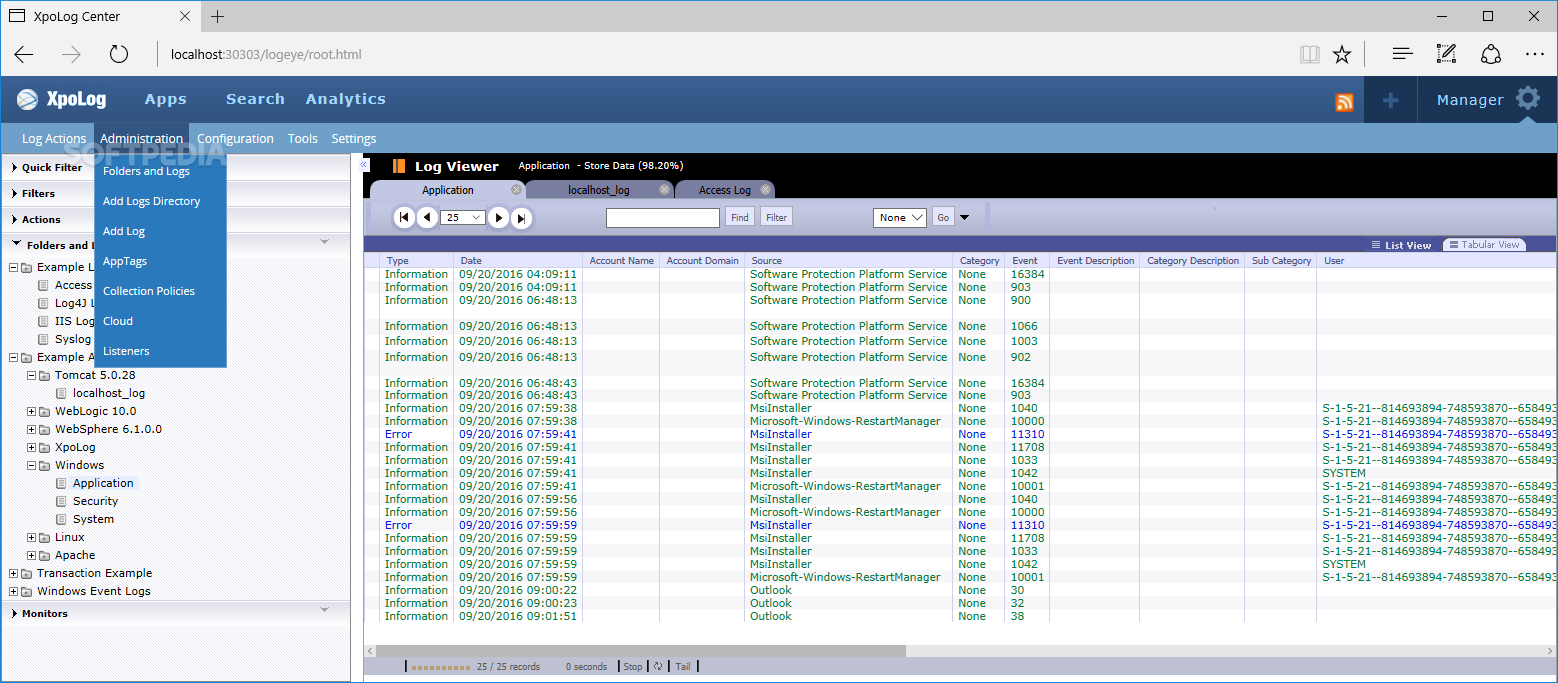This screenshot has width=1558, height=683.
Task: Open the black arrow menu beside Go
Action: tap(964, 217)
